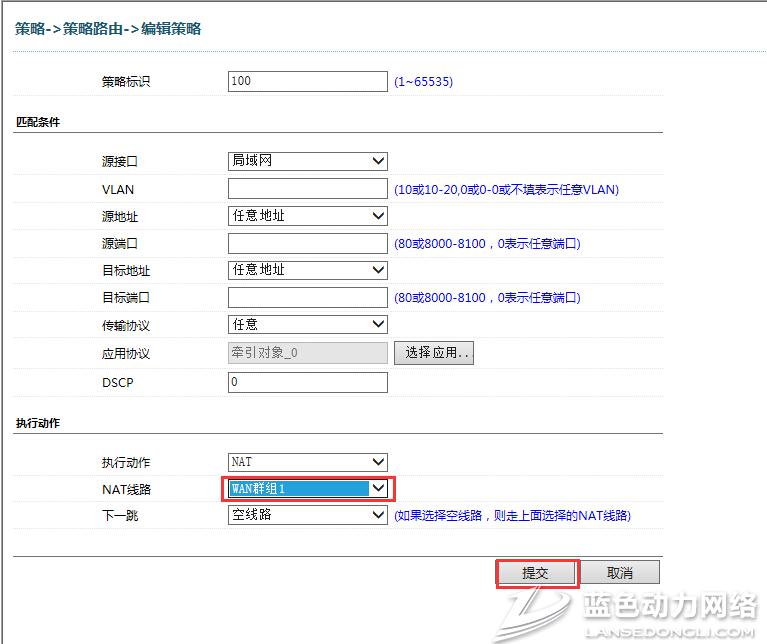Click the 匹配条件 section header
Image resolution: width=767 pixels, height=644 pixels.
click(x=38, y=122)
